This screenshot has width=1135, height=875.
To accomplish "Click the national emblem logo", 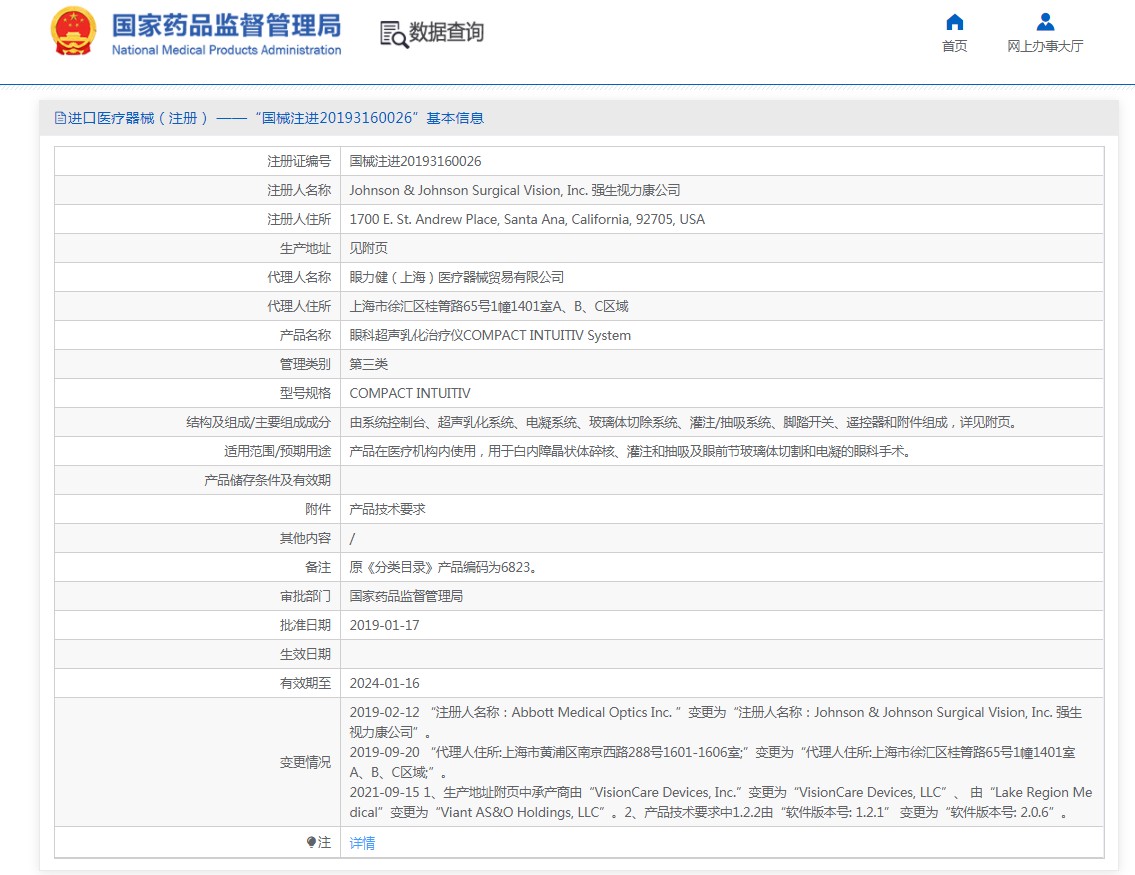I will pos(73,32).
